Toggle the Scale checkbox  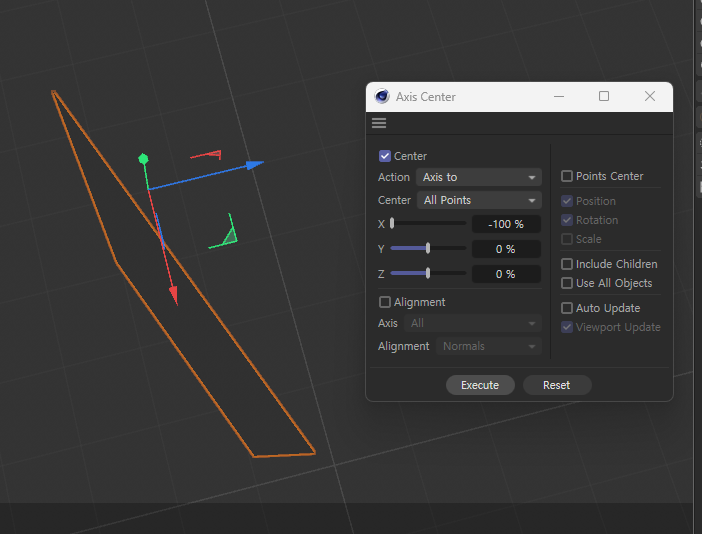point(567,239)
